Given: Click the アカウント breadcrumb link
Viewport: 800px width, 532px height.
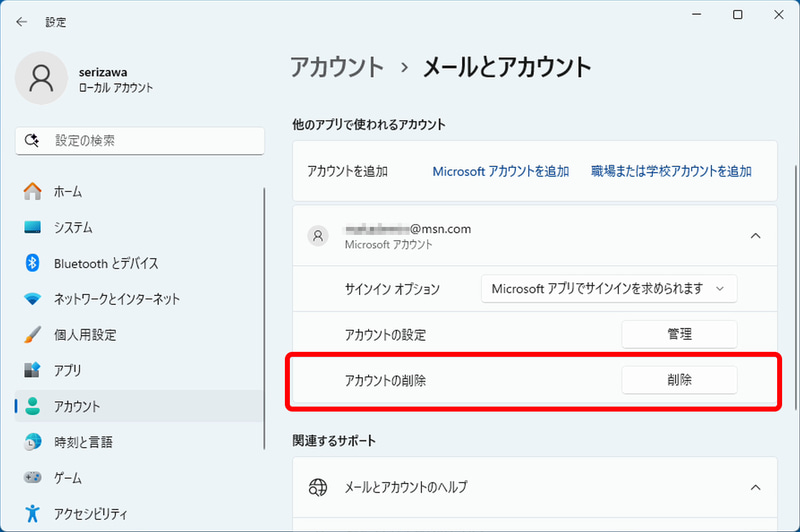Looking at the screenshot, I should click(x=337, y=67).
